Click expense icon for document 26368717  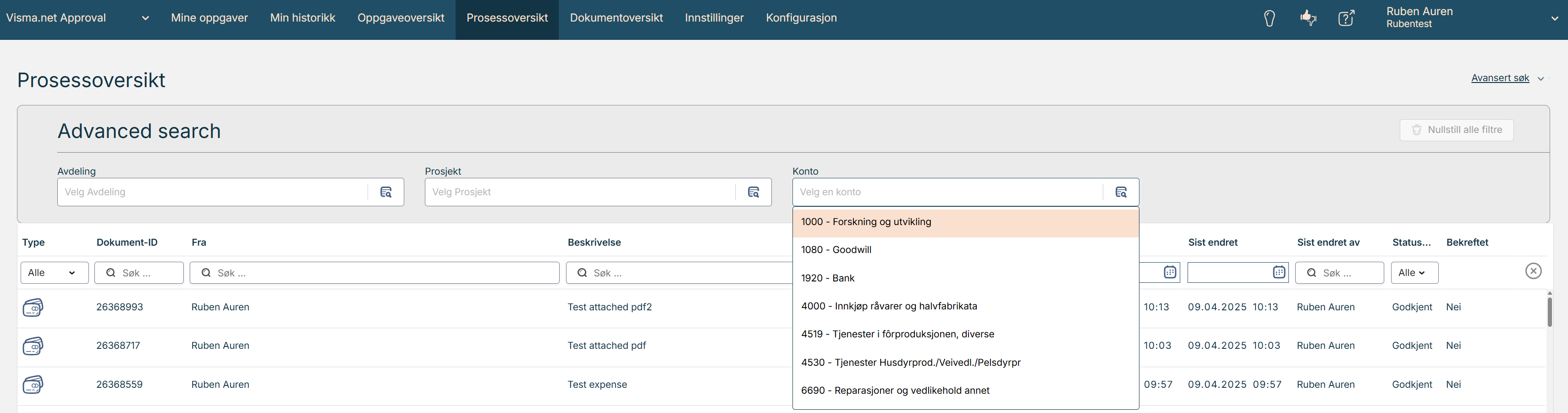pos(33,346)
